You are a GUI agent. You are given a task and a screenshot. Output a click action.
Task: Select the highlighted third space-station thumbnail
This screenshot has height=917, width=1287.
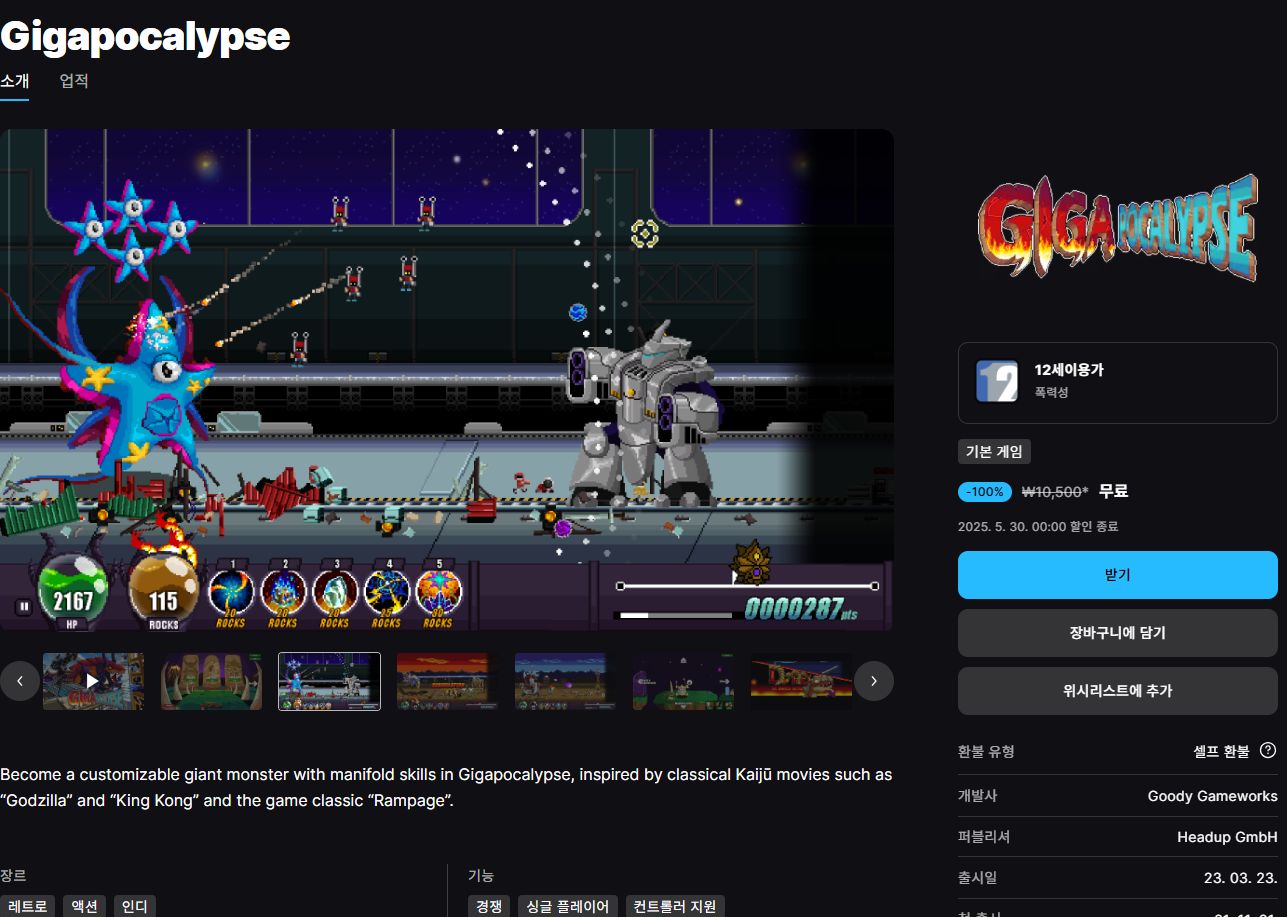pos(329,681)
